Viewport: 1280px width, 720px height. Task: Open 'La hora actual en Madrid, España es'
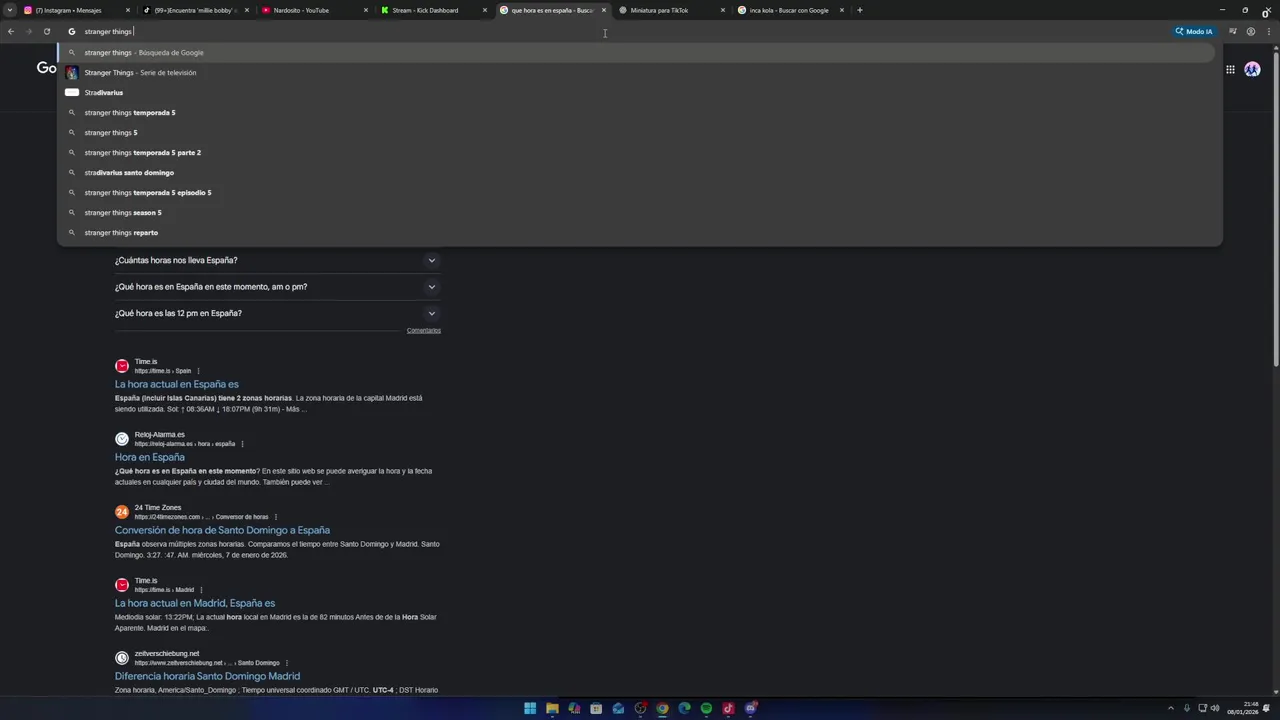194,603
